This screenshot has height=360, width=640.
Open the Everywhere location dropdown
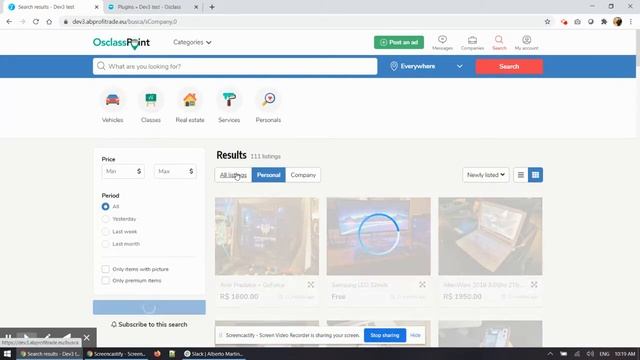point(426,67)
